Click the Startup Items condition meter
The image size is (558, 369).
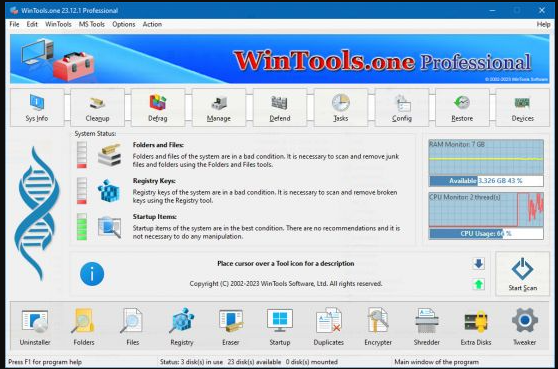coord(82,227)
